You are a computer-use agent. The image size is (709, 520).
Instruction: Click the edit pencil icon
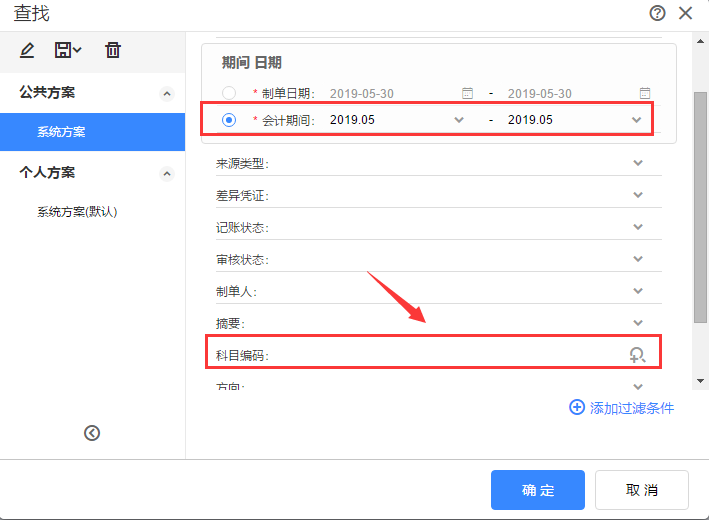click(27, 50)
